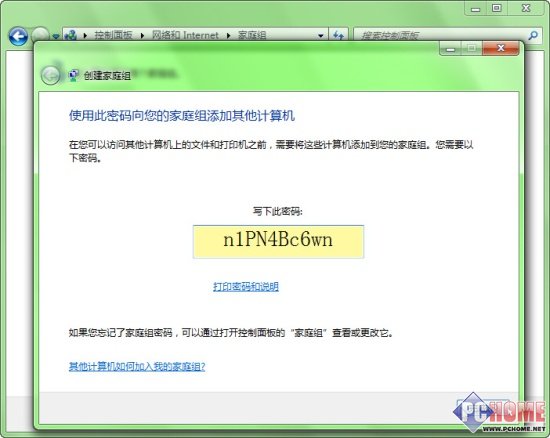The height and width of the screenshot is (438, 550).
Task: Click the magnifier search icon
Action: (x=533, y=35)
